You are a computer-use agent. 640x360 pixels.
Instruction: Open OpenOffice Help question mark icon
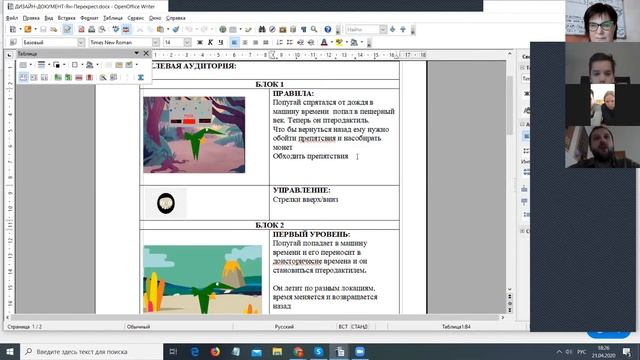328,29
